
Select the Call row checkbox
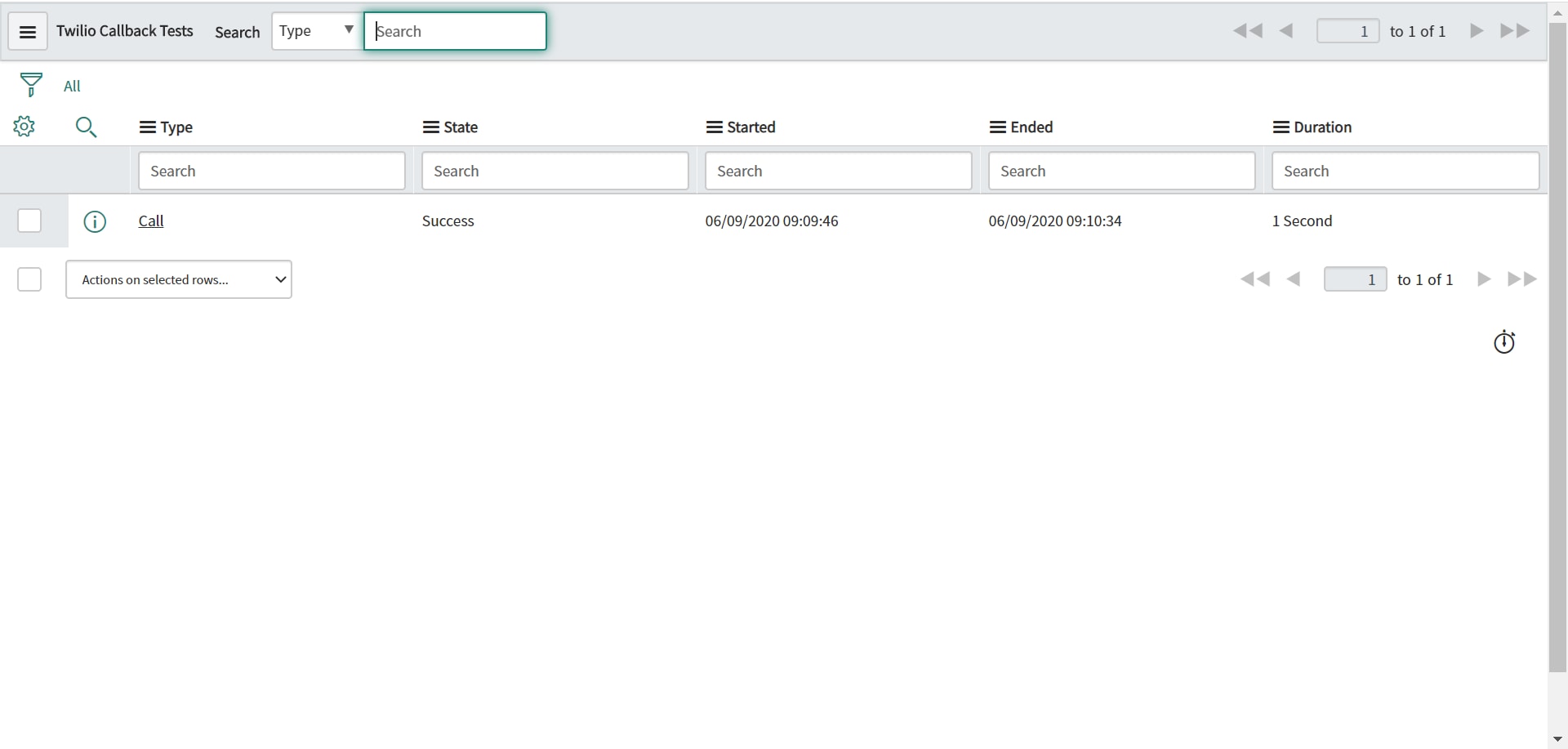pyautogui.click(x=29, y=221)
